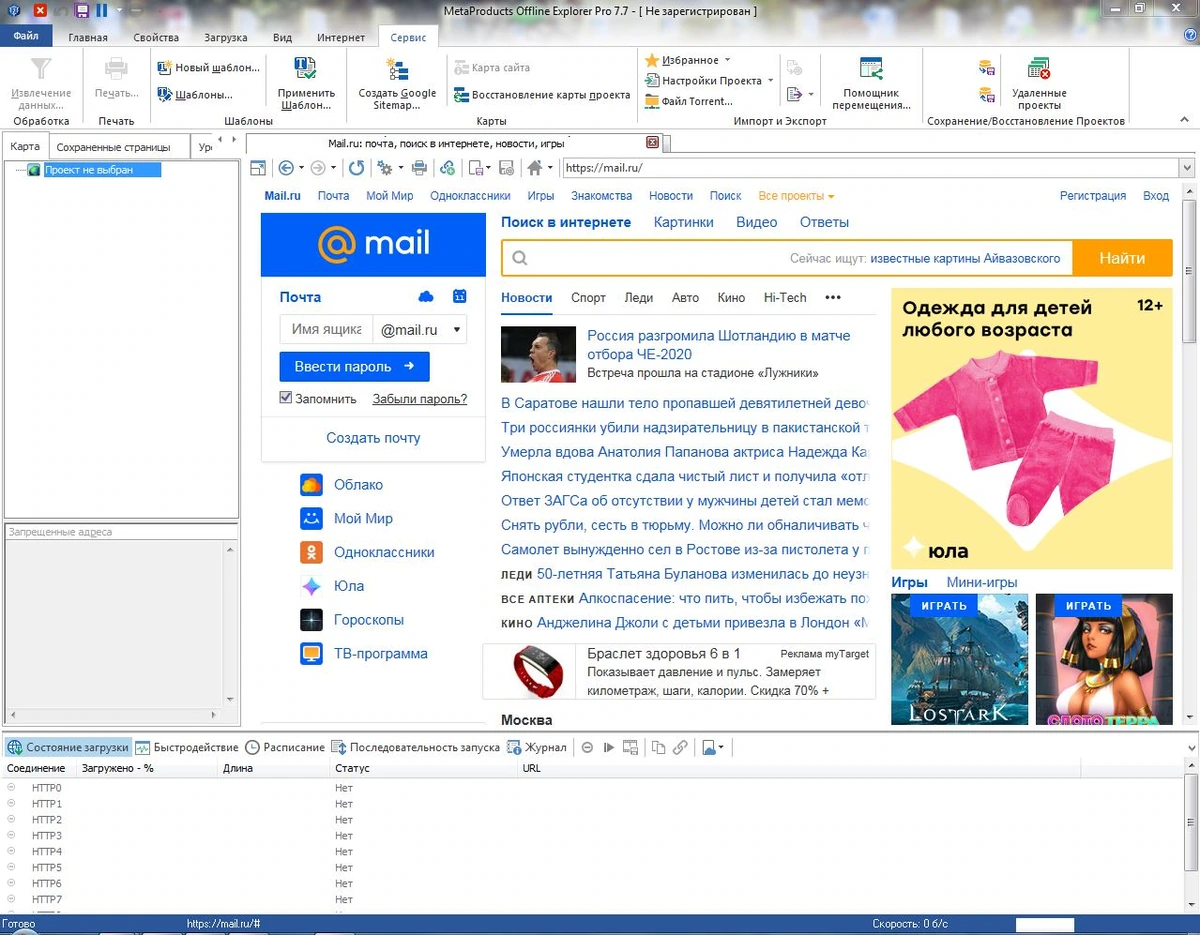Click the gear settings icon in the browser toolbar
1200x935 pixels.
[x=384, y=168]
